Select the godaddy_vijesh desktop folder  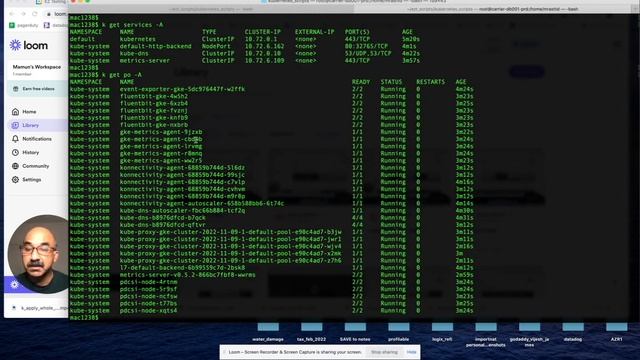(x=529, y=334)
